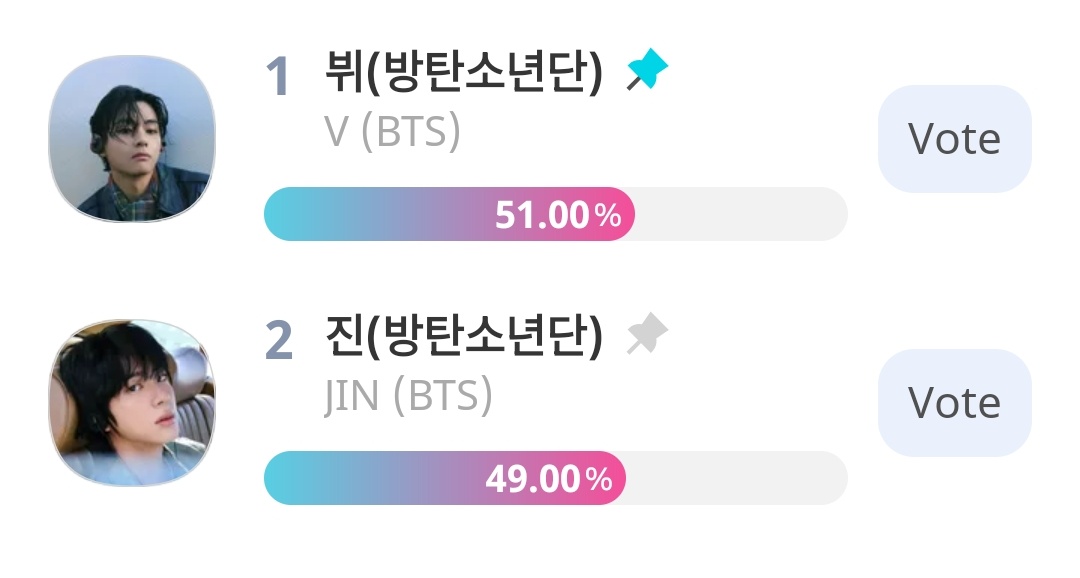Open JIN's profile photo thumbnail
Screen dimensions: 1080x578
click(x=132, y=402)
